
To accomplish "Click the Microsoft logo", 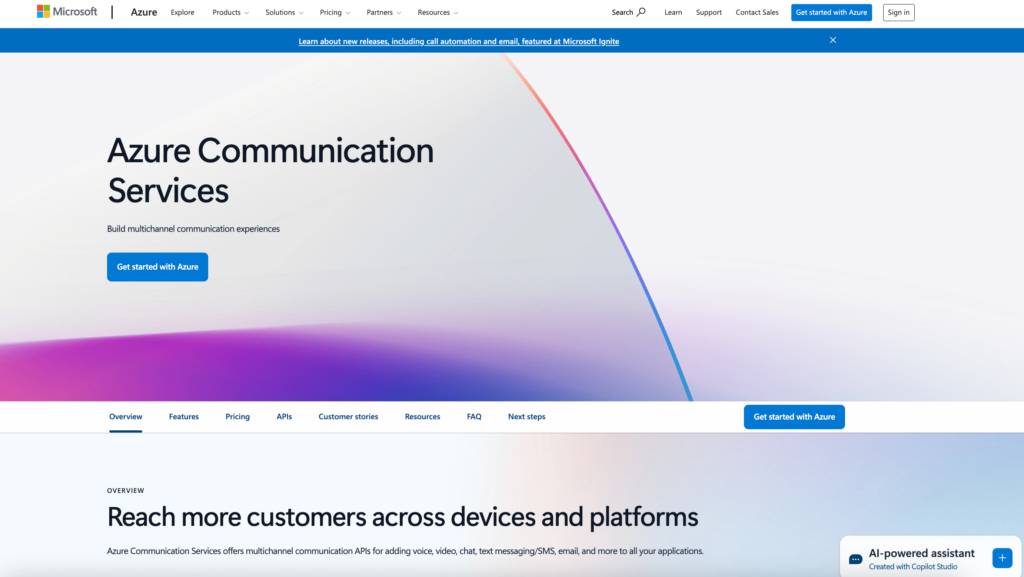I will coord(67,12).
